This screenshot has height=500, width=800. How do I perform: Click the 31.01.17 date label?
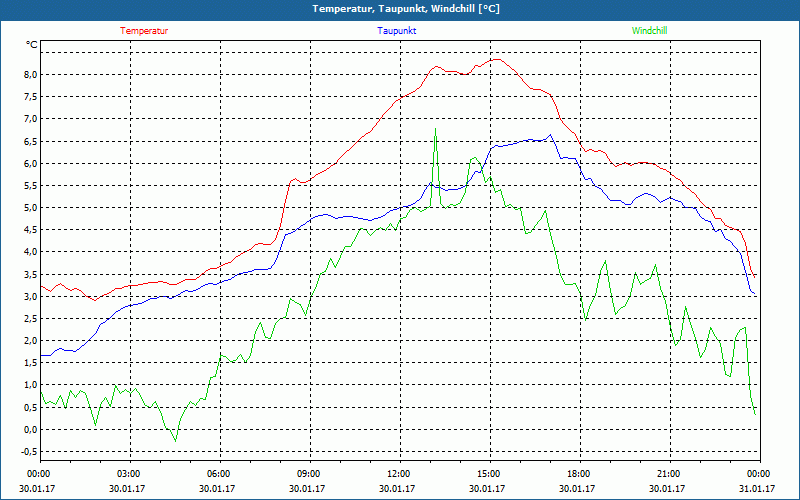(757, 489)
